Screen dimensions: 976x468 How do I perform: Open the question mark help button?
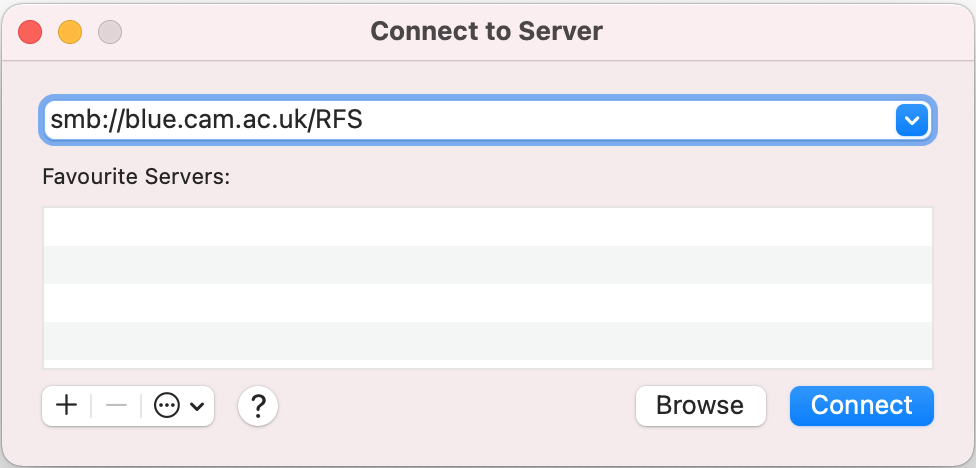tap(258, 406)
